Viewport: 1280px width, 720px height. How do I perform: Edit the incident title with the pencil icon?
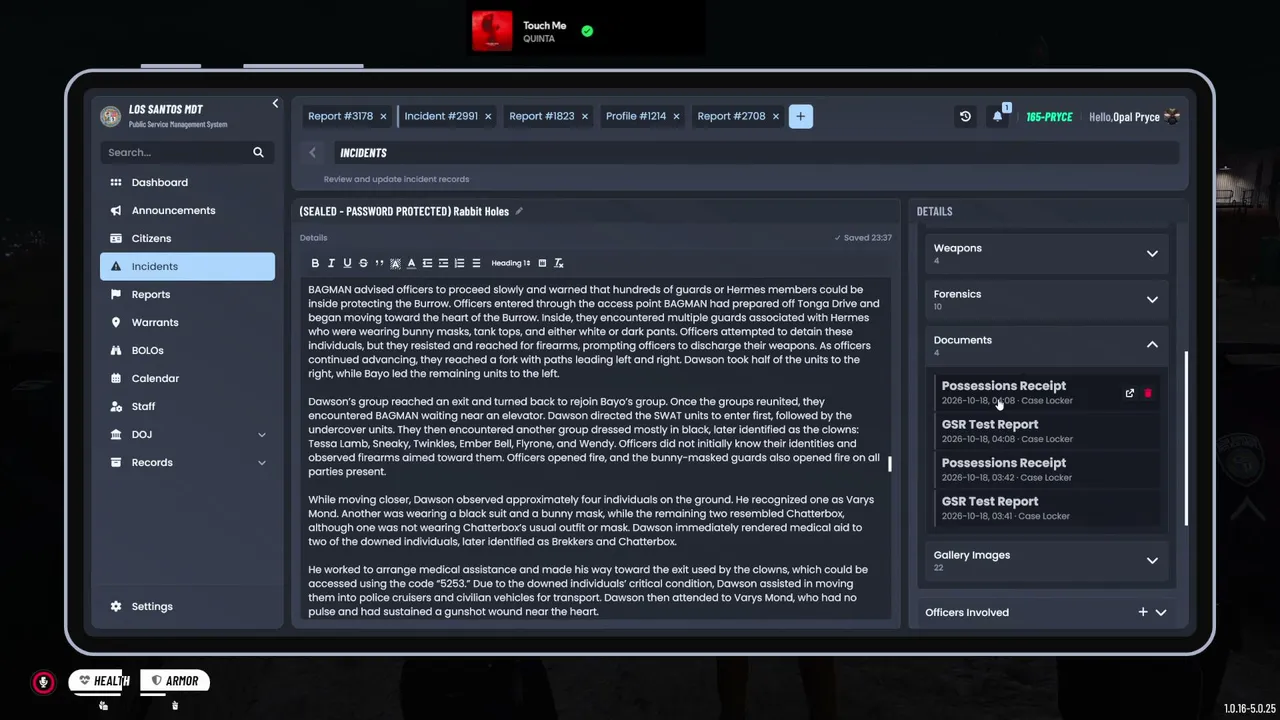click(x=519, y=211)
